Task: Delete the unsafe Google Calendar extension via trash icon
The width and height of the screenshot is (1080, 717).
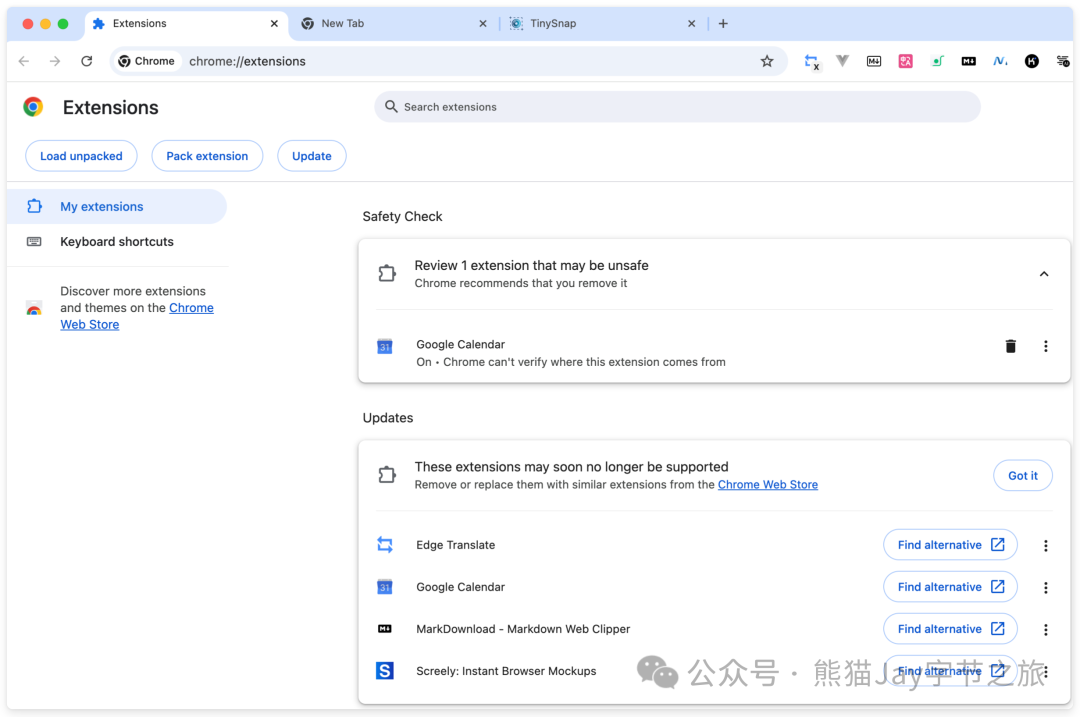Action: tap(1010, 346)
